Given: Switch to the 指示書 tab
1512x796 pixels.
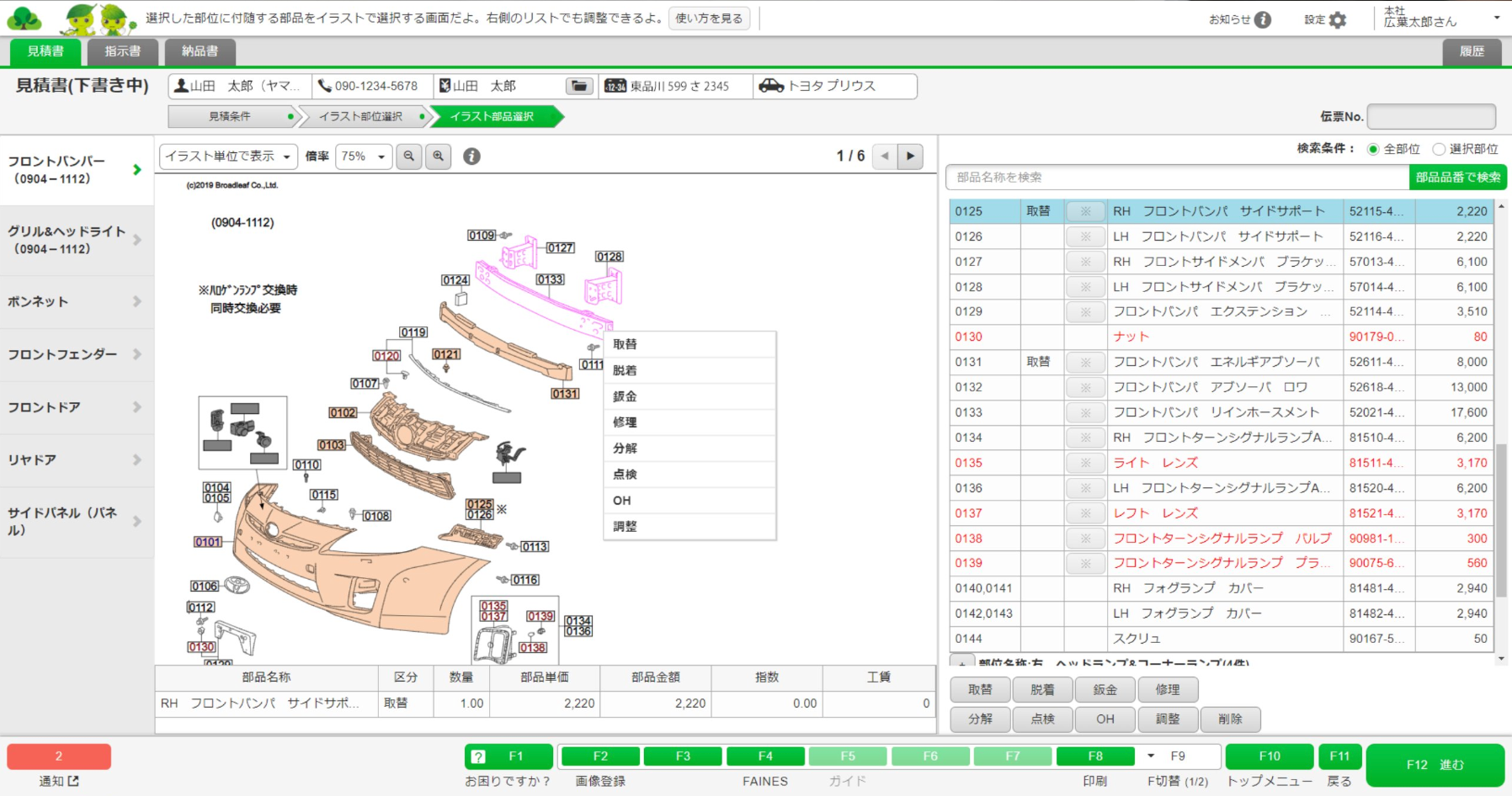Looking at the screenshot, I should [x=123, y=51].
